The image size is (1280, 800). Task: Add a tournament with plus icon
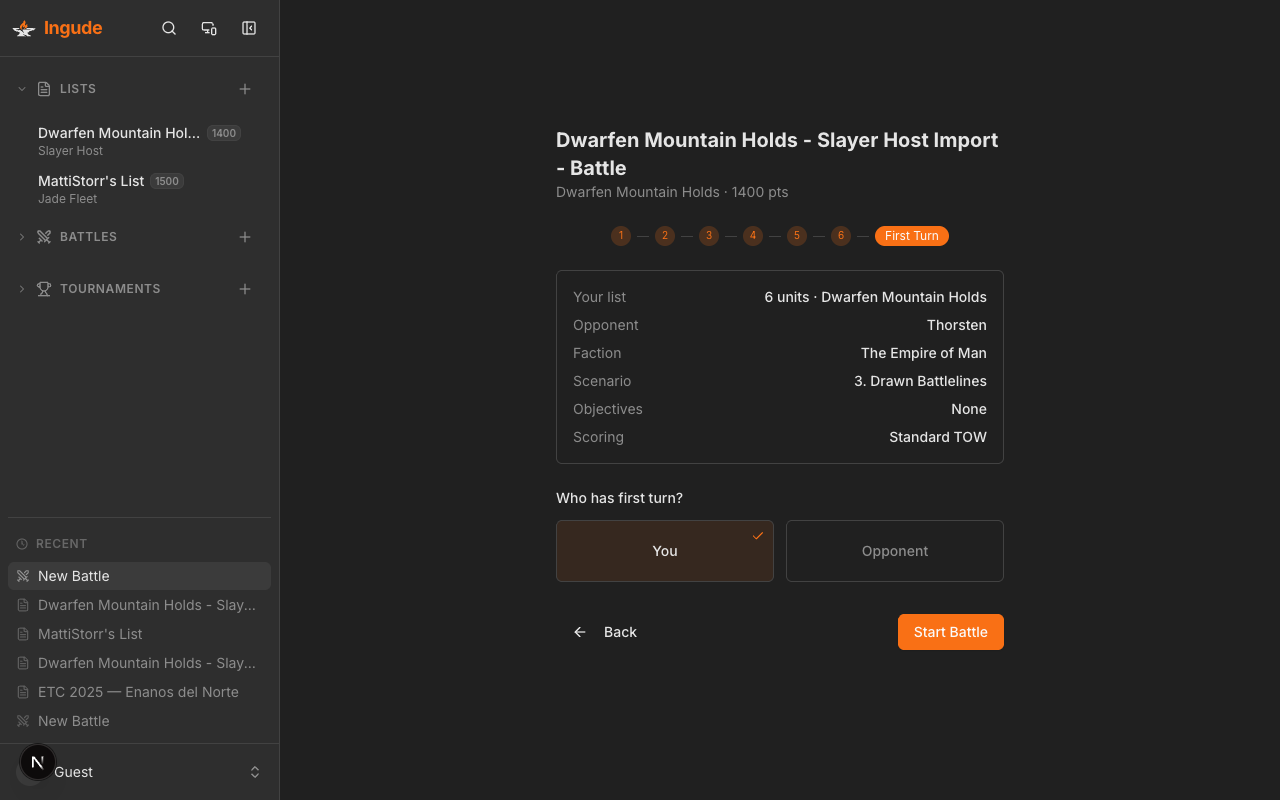pos(245,289)
